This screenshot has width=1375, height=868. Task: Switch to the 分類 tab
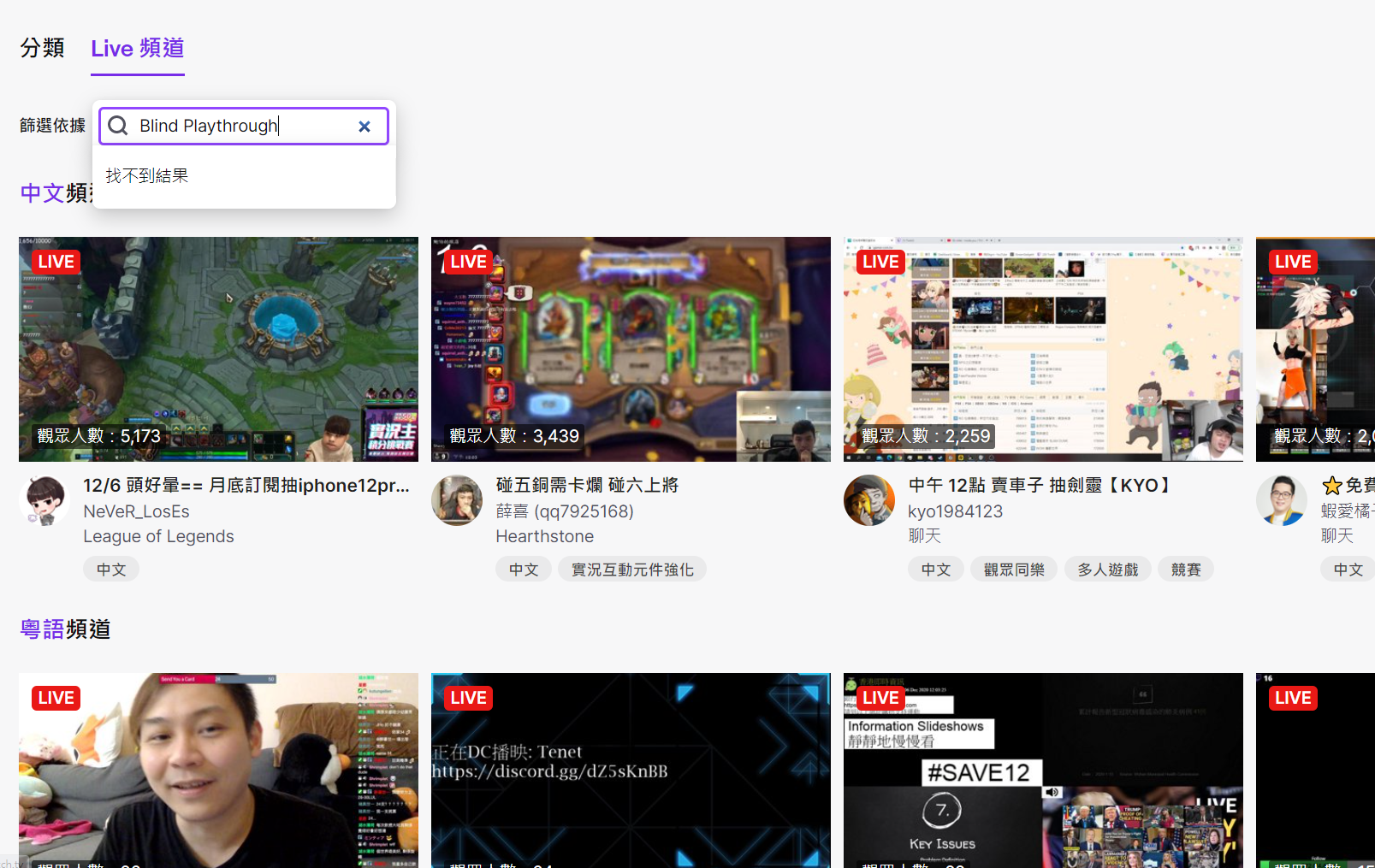click(x=42, y=48)
